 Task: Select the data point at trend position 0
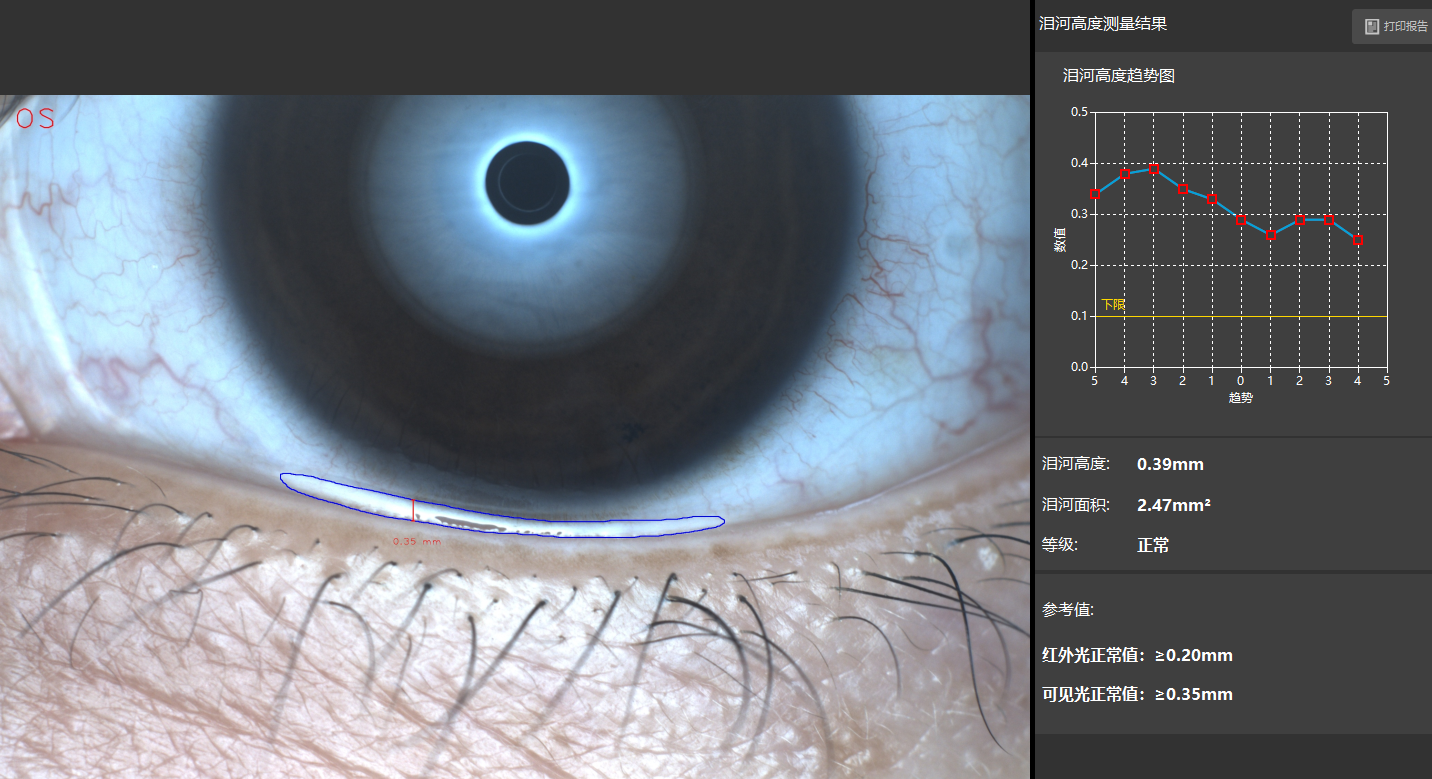[1241, 220]
